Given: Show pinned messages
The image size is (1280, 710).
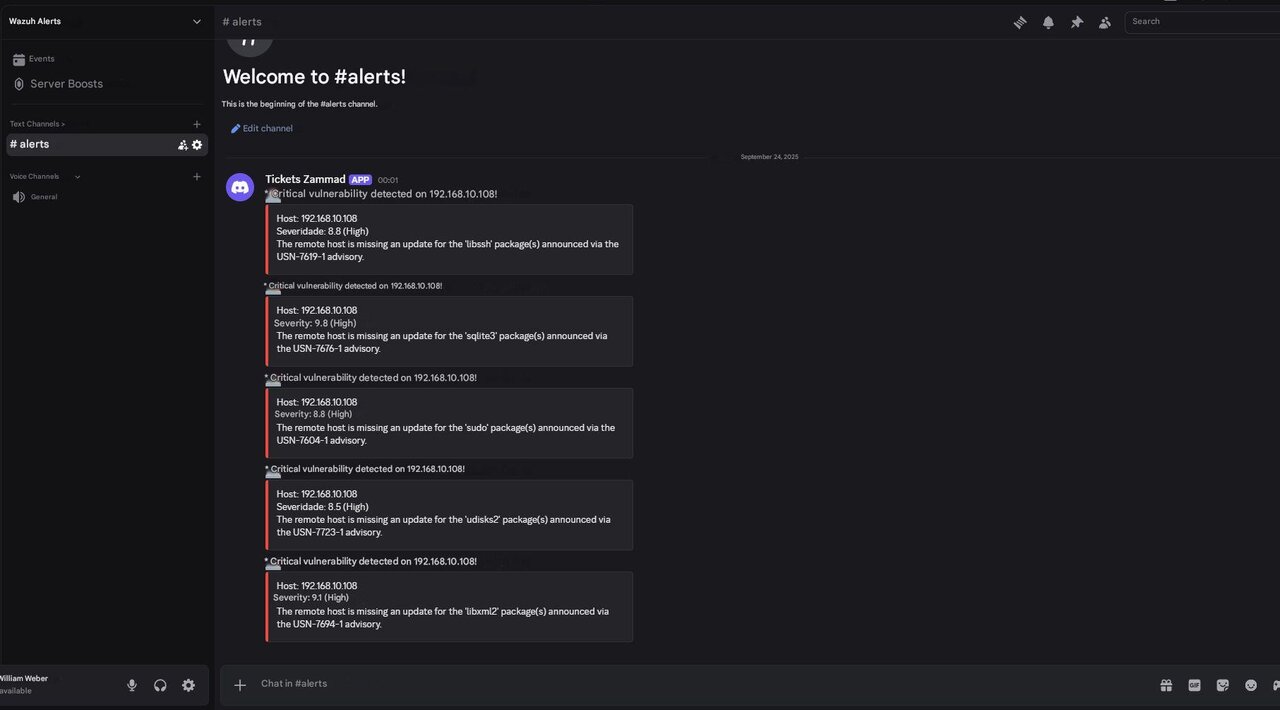Looking at the screenshot, I should 1077,22.
